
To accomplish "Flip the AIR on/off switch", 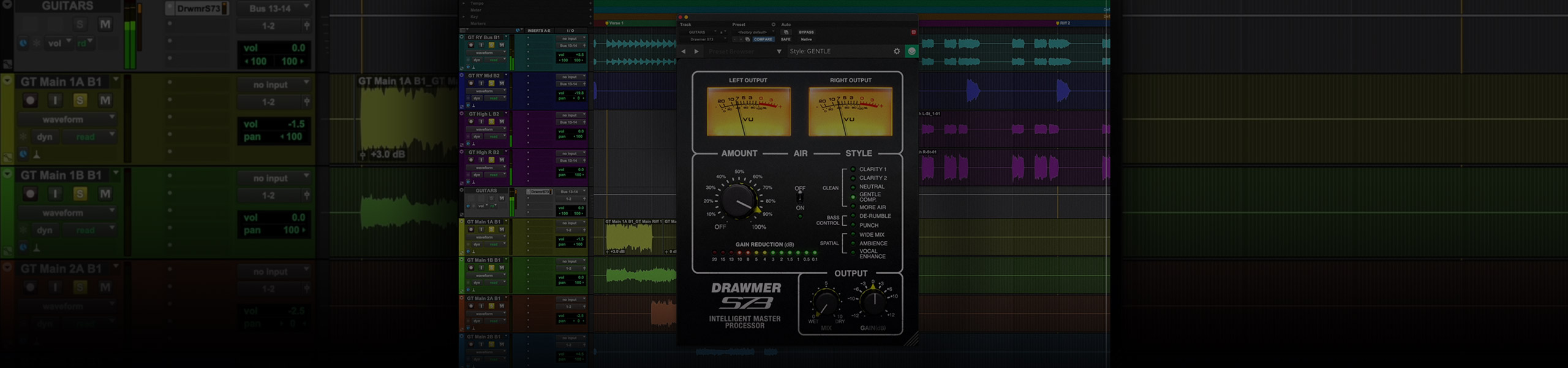I will pos(800,197).
